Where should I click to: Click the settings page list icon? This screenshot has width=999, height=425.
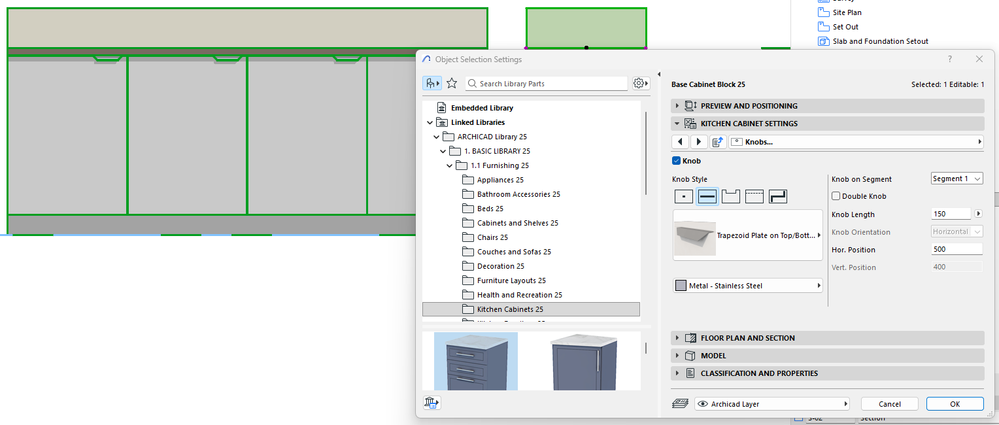click(x=717, y=142)
